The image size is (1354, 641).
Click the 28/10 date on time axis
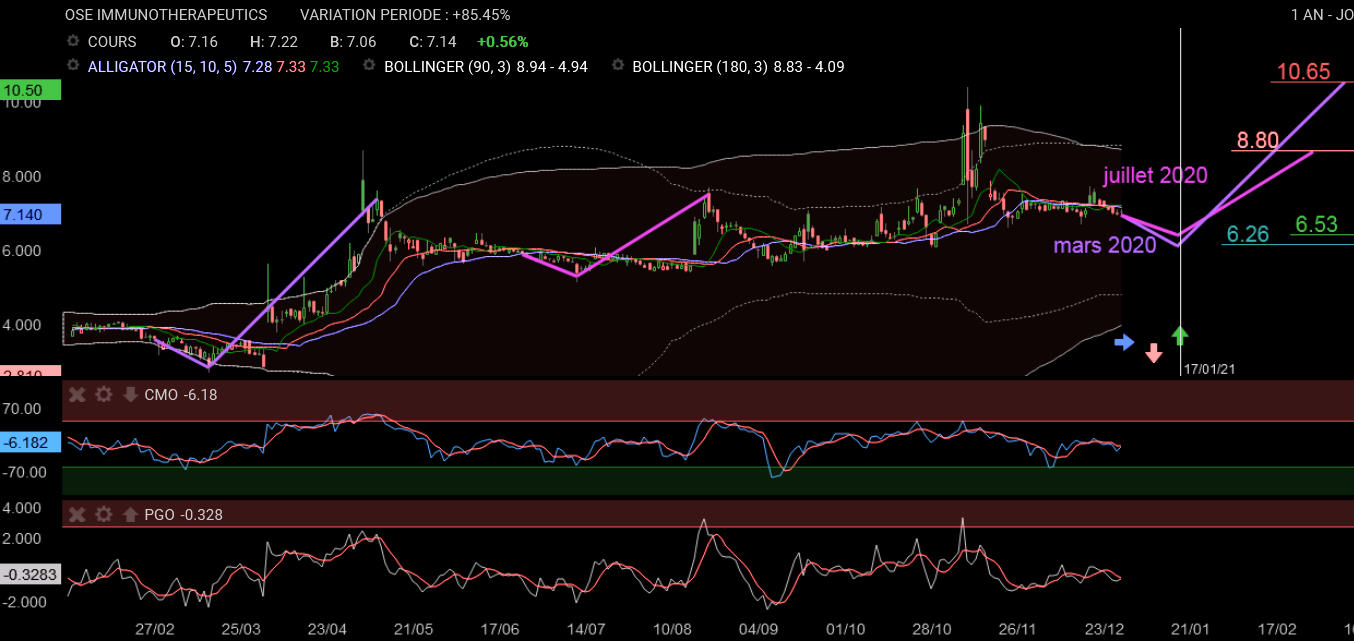pos(932,628)
